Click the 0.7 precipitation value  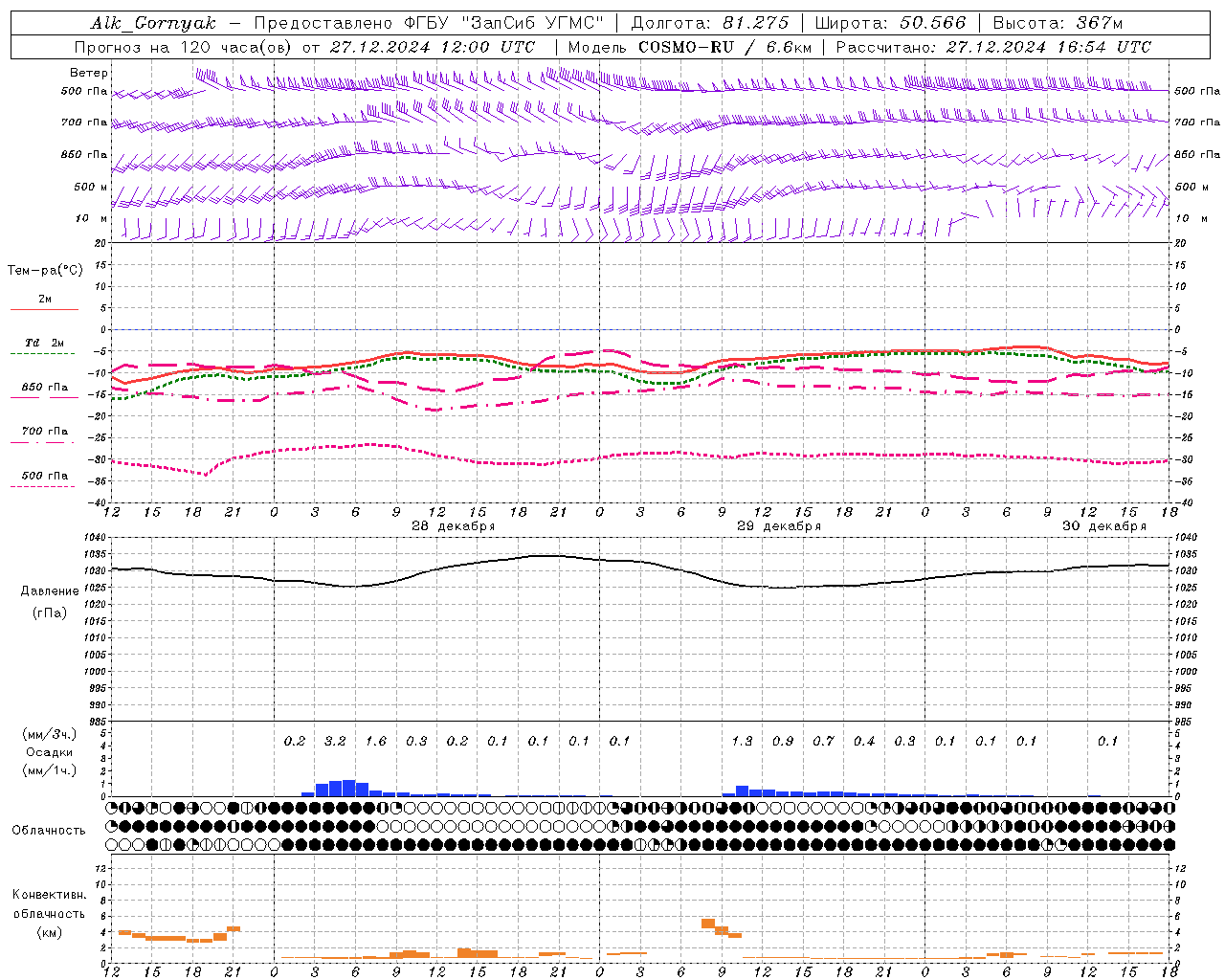823,742
